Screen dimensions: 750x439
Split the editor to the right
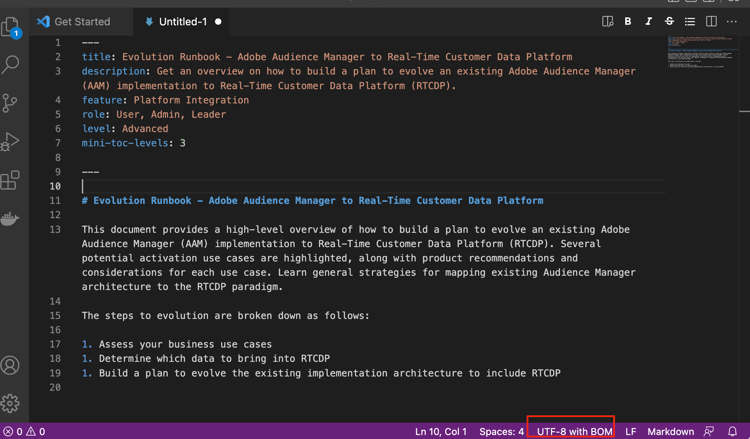[x=711, y=22]
